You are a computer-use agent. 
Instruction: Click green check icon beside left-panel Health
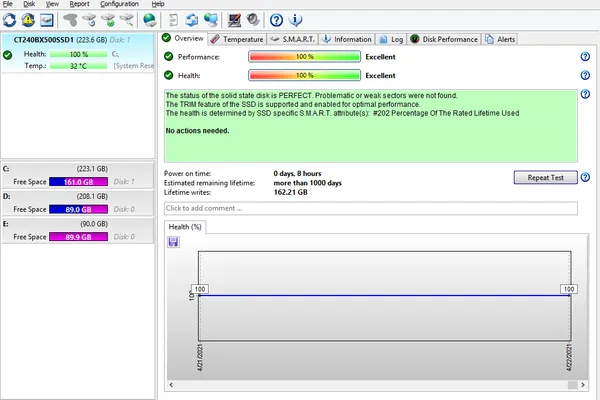7,55
